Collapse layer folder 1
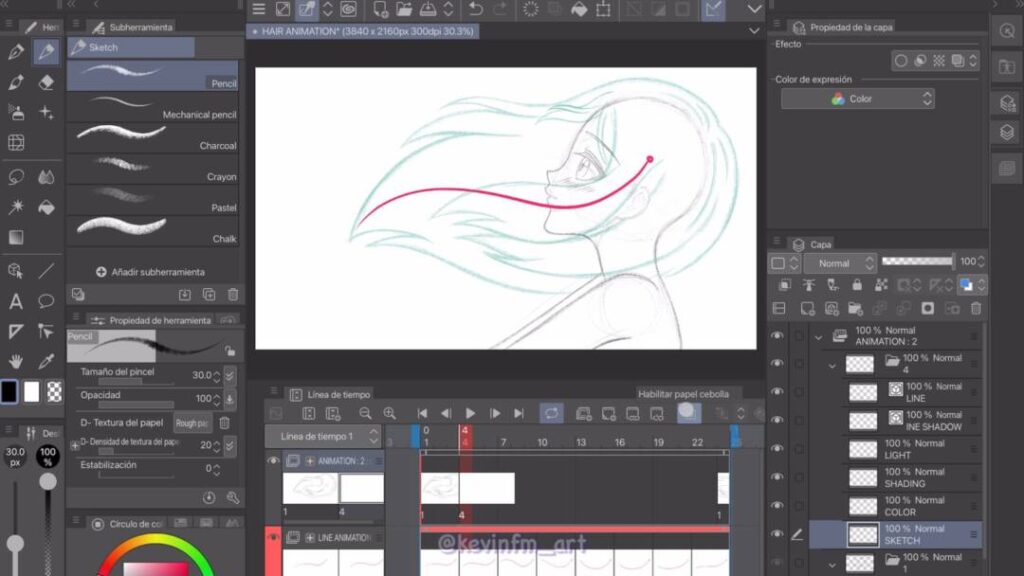This screenshot has width=1024, height=576. coord(832,564)
